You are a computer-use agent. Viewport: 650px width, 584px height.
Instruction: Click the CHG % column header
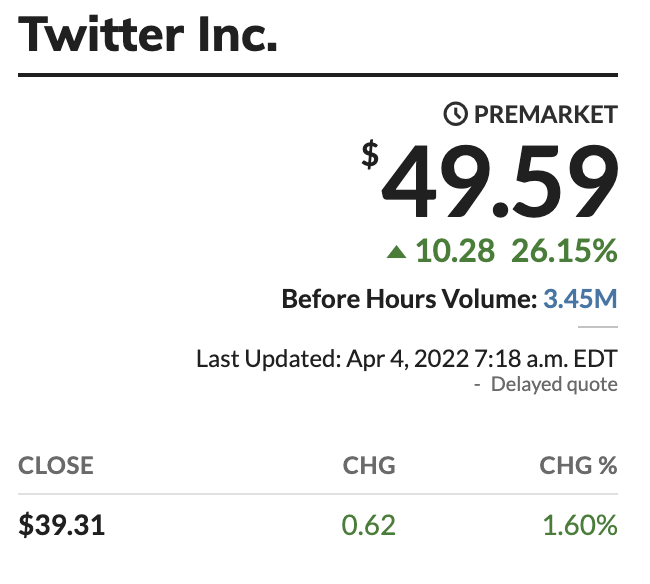point(578,465)
